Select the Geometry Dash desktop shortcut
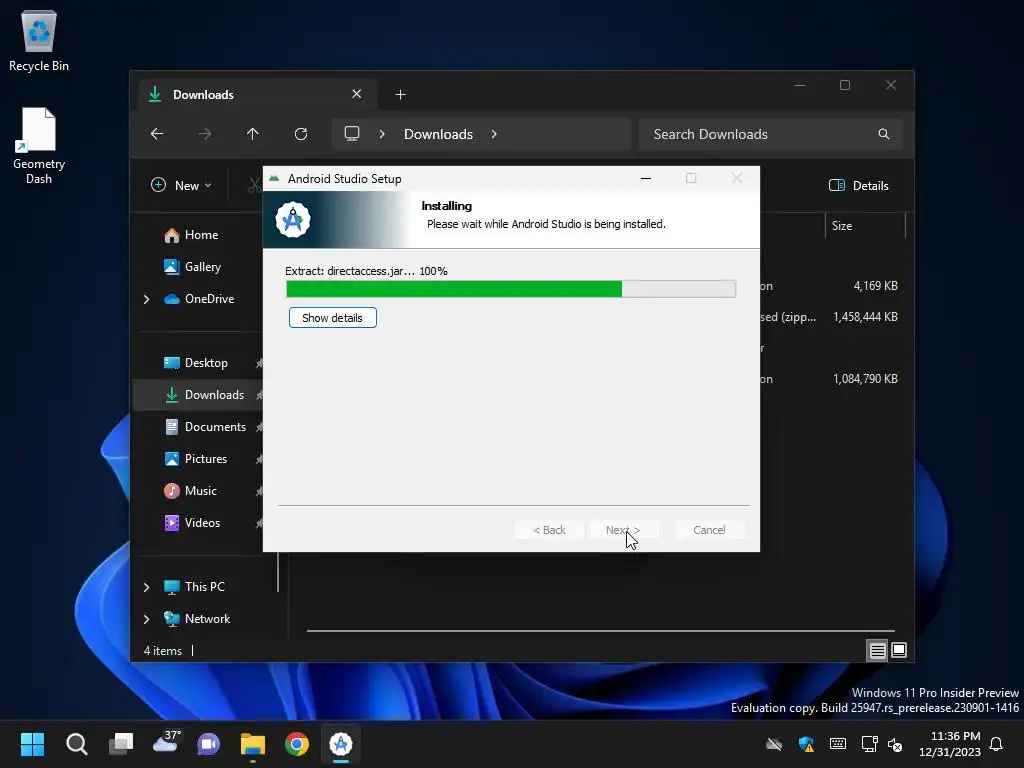 pyautogui.click(x=39, y=146)
